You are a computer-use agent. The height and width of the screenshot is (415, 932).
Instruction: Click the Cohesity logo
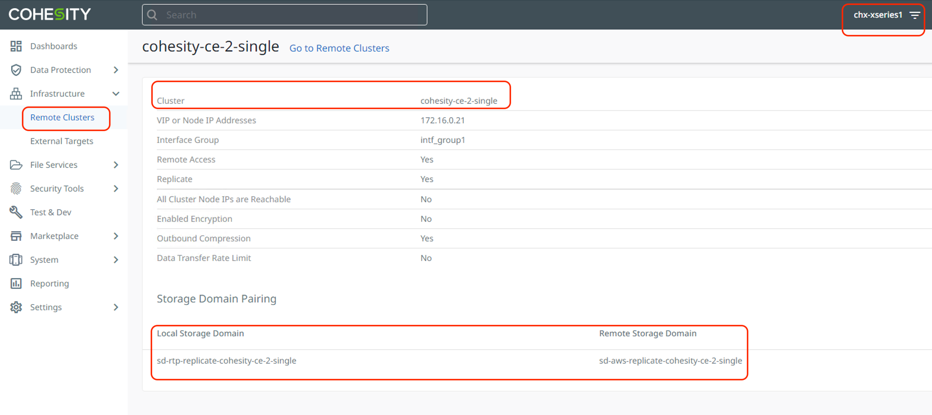point(49,14)
